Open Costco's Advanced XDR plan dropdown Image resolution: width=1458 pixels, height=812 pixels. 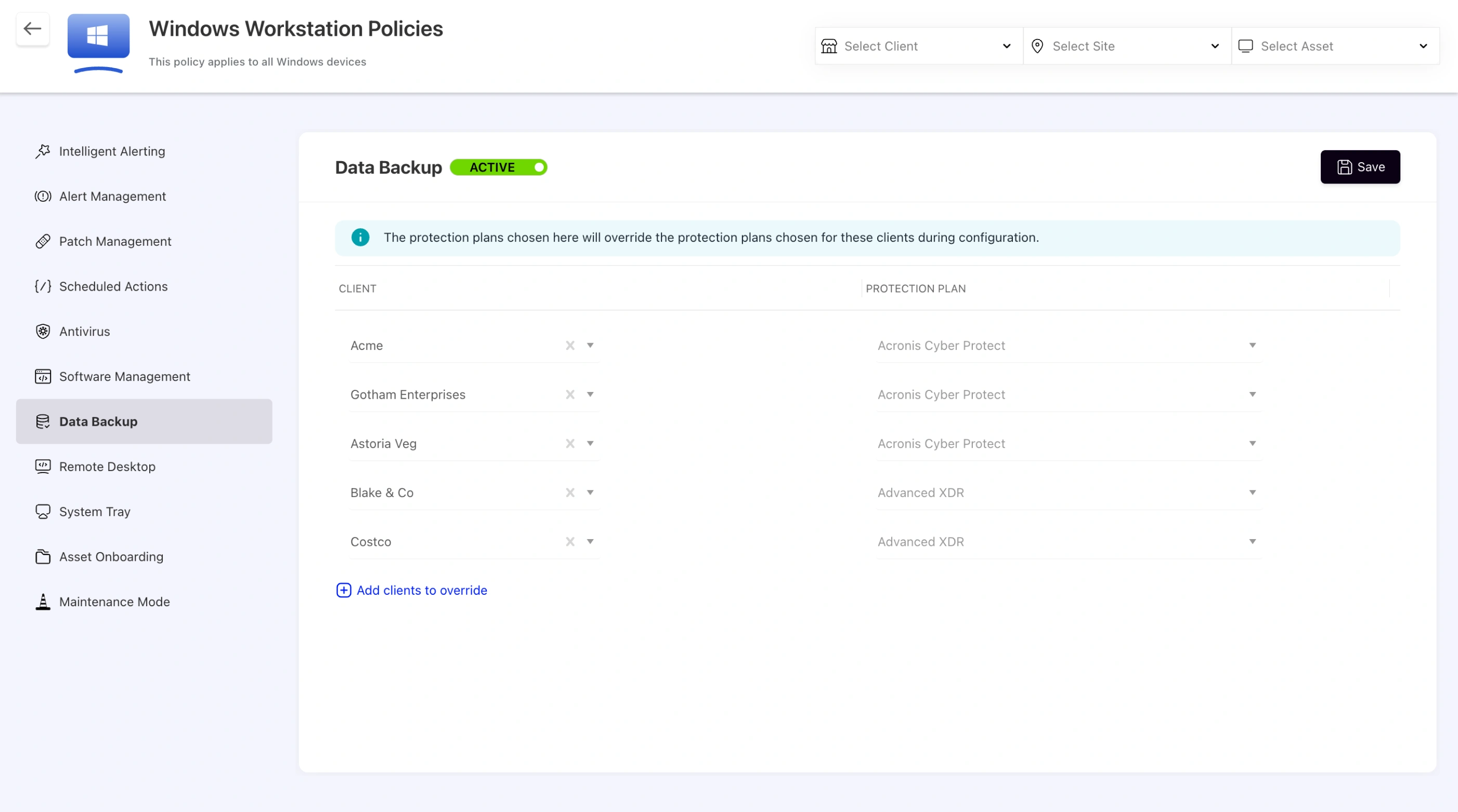[1069, 542]
